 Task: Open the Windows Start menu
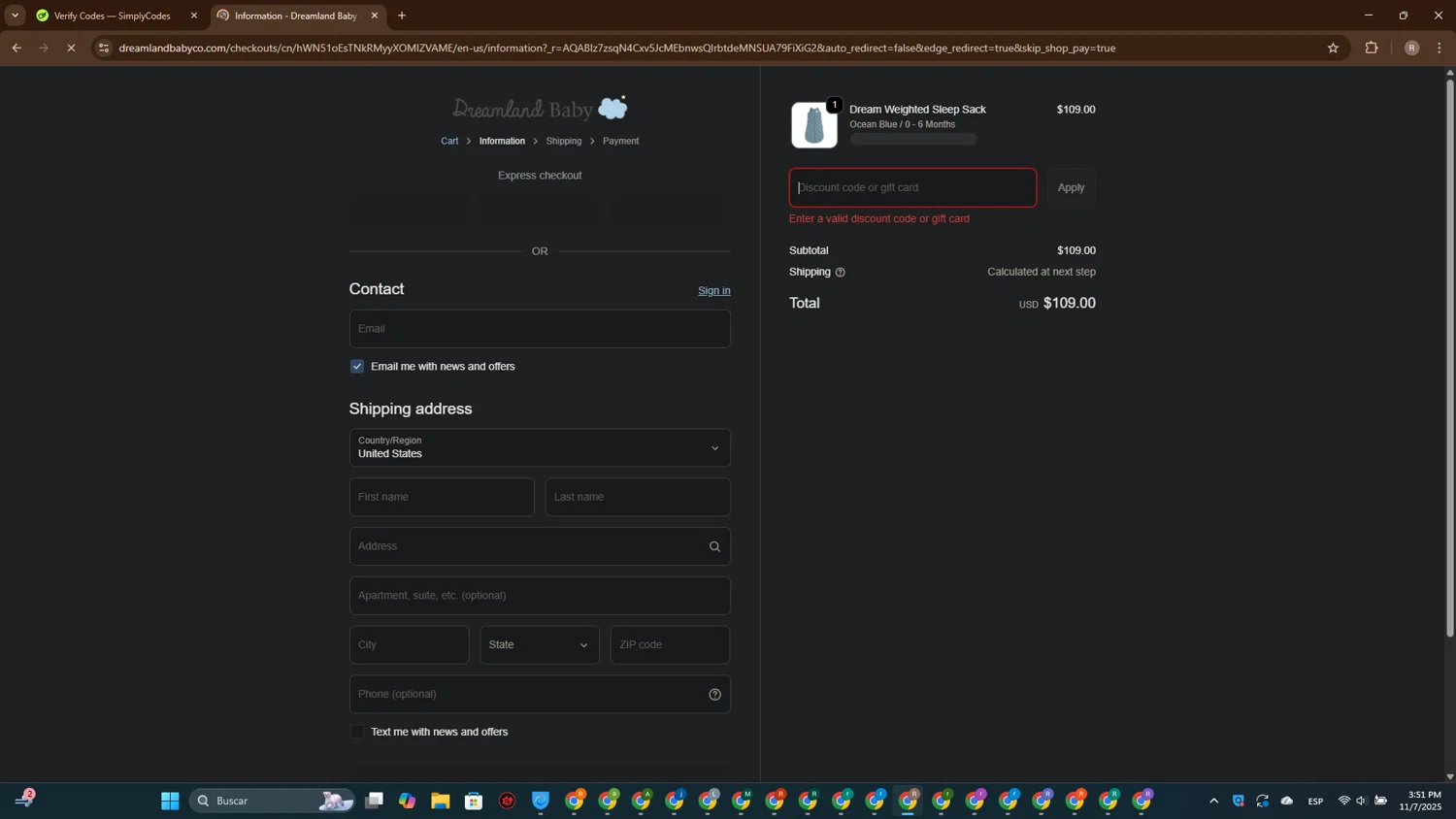[x=170, y=801]
